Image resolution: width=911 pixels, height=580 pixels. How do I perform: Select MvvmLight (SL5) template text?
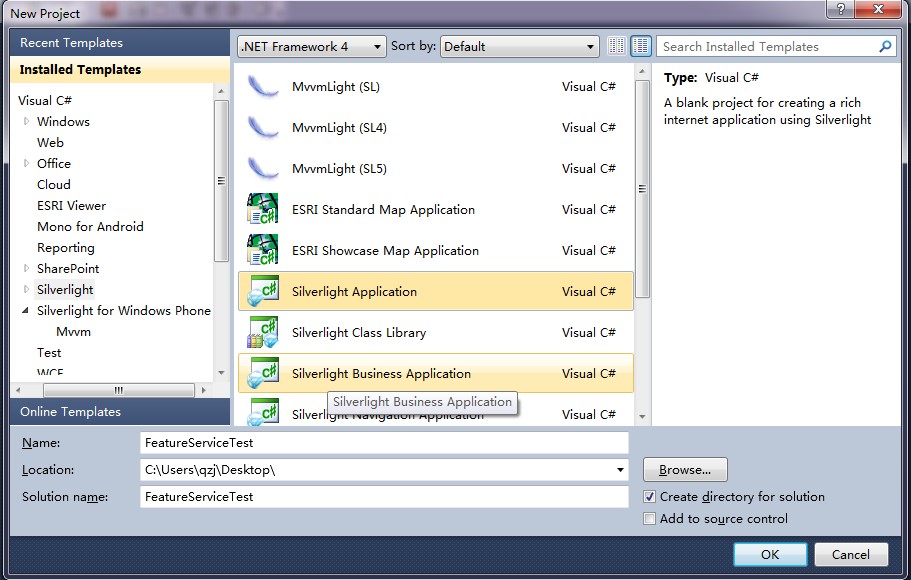tap(339, 169)
